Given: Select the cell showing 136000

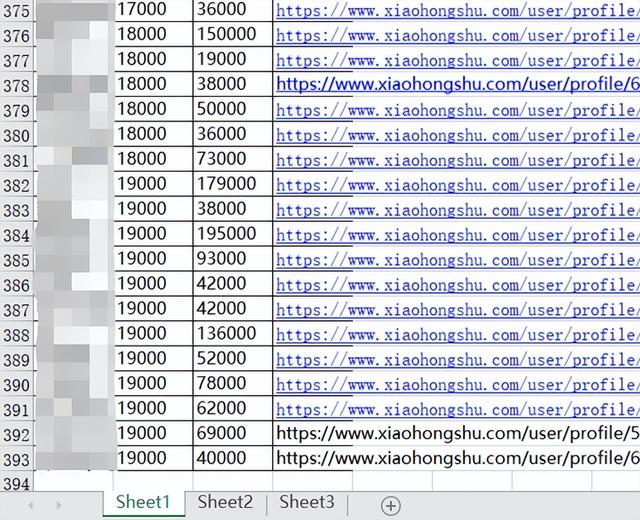Looking at the screenshot, I should (226, 334).
